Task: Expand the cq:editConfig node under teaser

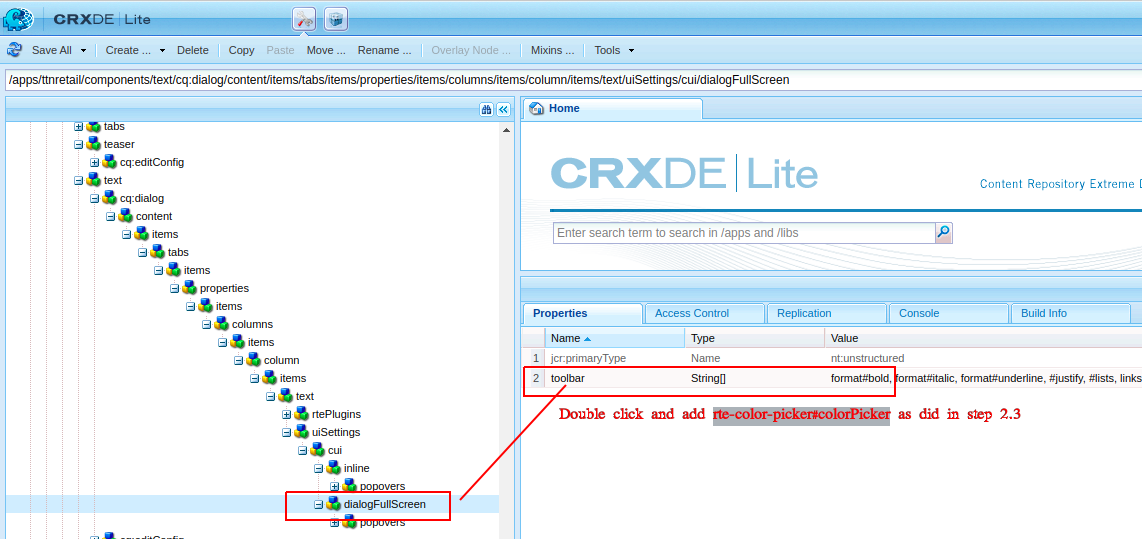Action: click(95, 162)
